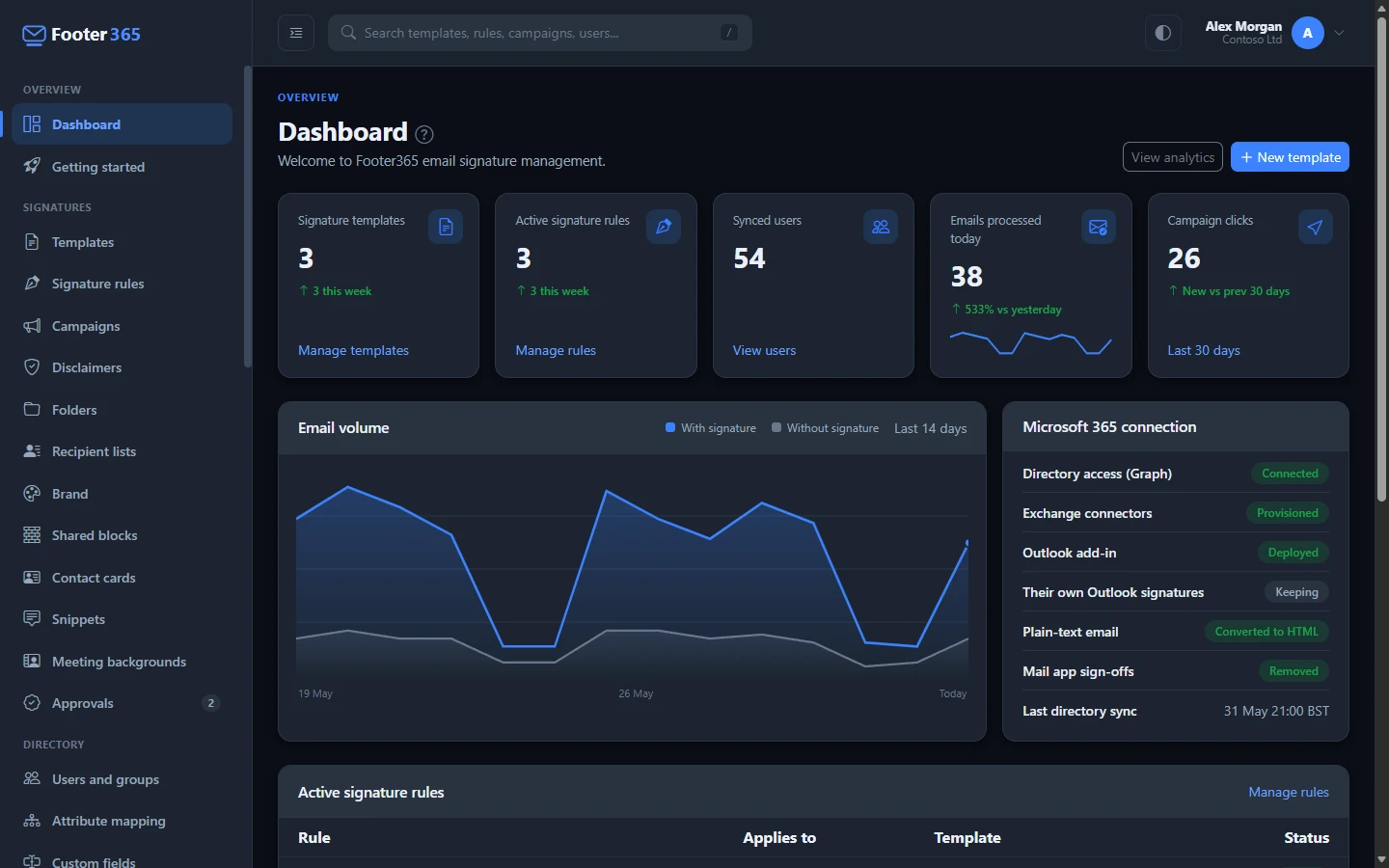Click the Folders sidebar icon
The image size is (1389, 868).
click(32, 409)
